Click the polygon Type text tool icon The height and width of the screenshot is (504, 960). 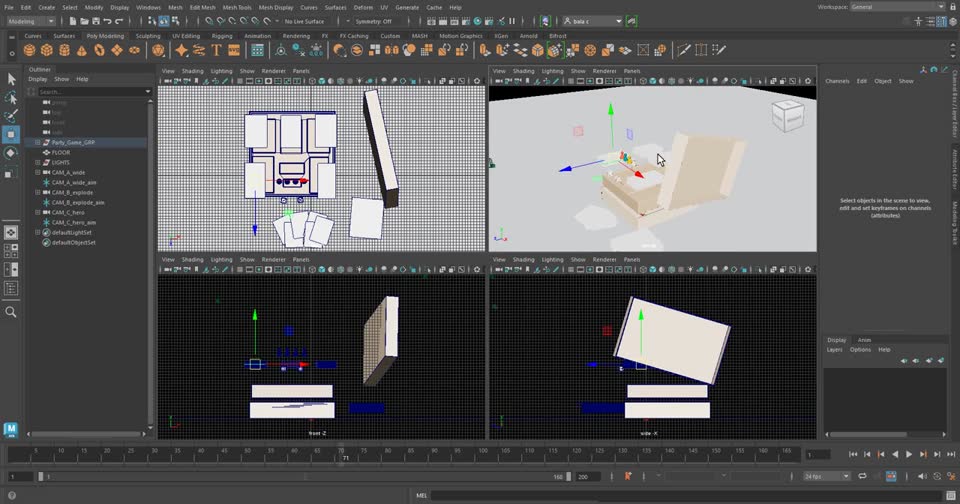216,50
